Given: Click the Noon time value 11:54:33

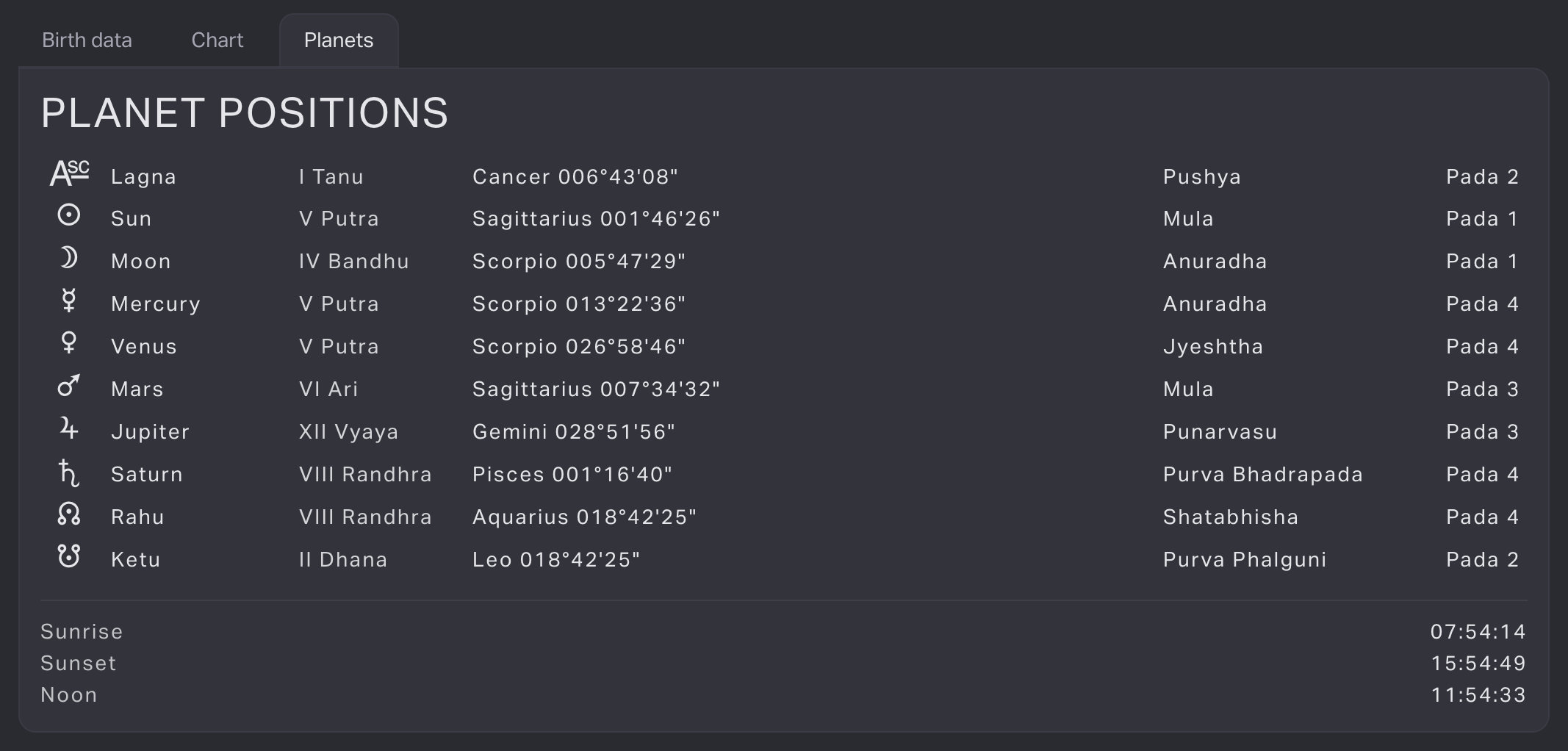Looking at the screenshot, I should [x=1478, y=695].
